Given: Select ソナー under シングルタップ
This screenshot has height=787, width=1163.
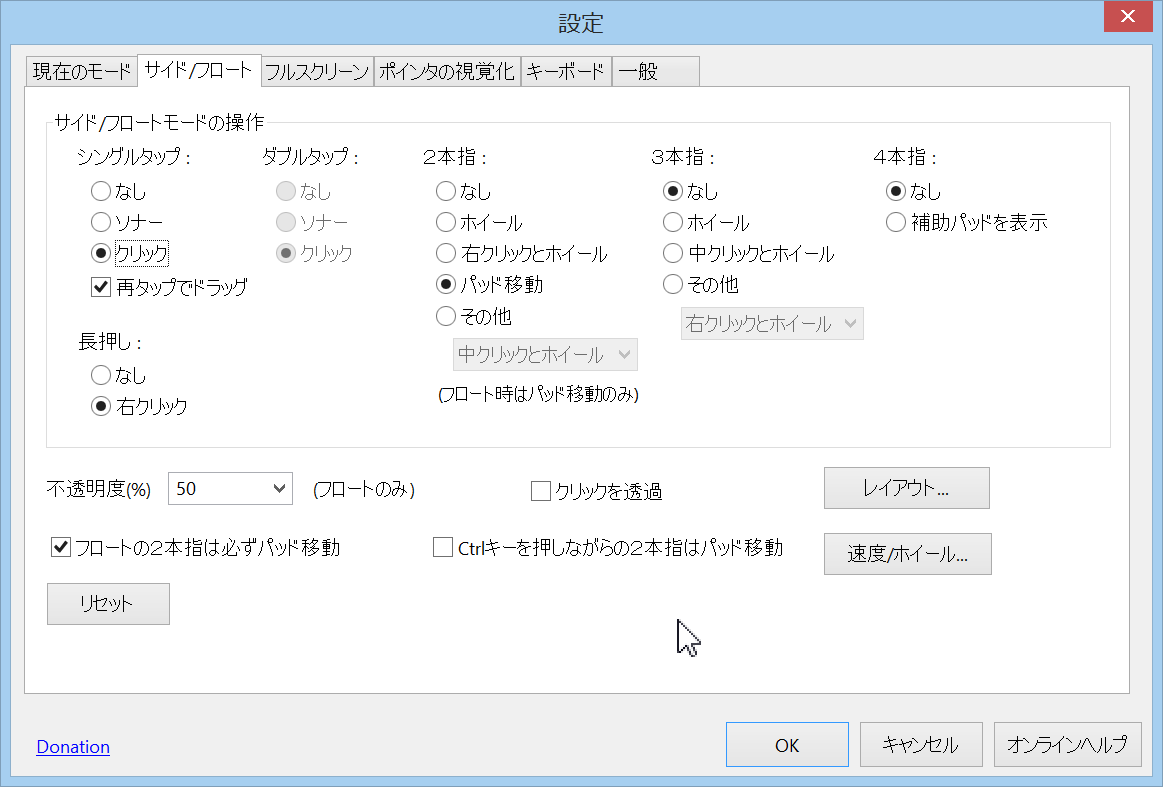Looking at the screenshot, I should (x=101, y=222).
